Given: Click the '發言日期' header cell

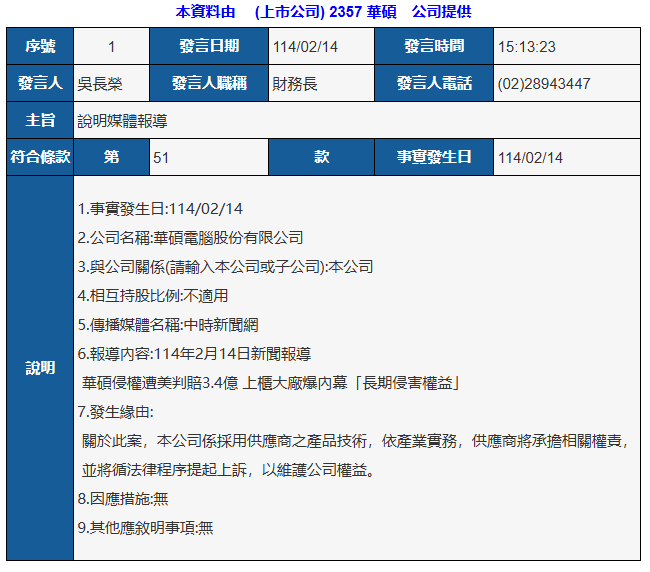Looking at the screenshot, I should [209, 46].
